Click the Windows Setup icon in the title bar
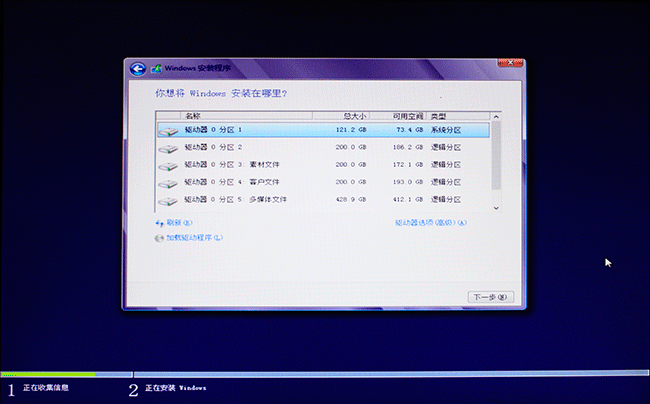The image size is (650, 404). [156, 68]
